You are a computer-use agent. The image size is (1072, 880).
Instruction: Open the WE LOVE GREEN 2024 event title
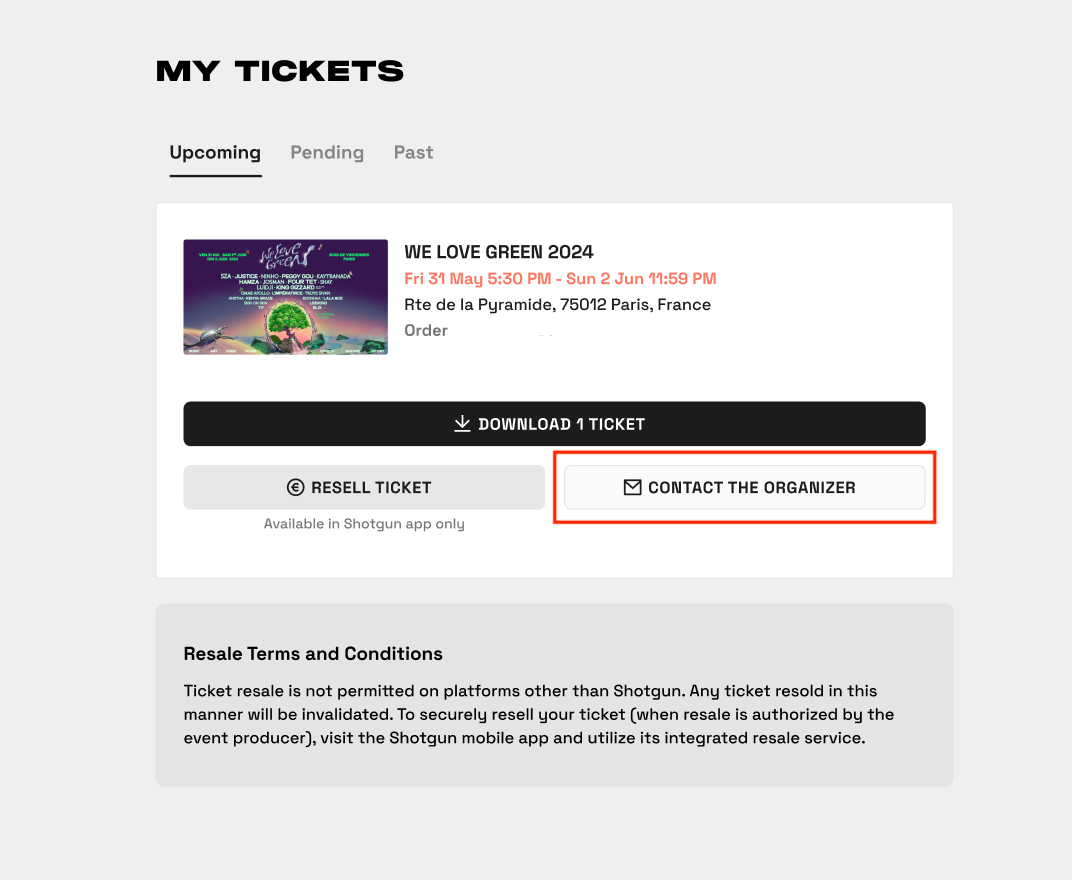tap(498, 252)
